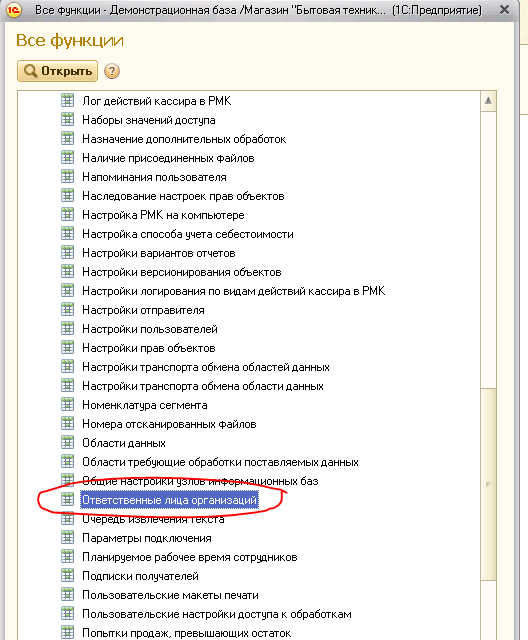Click table icon beside Настройка РМК на компьютере
The width and height of the screenshot is (528, 640).
pos(67,214)
